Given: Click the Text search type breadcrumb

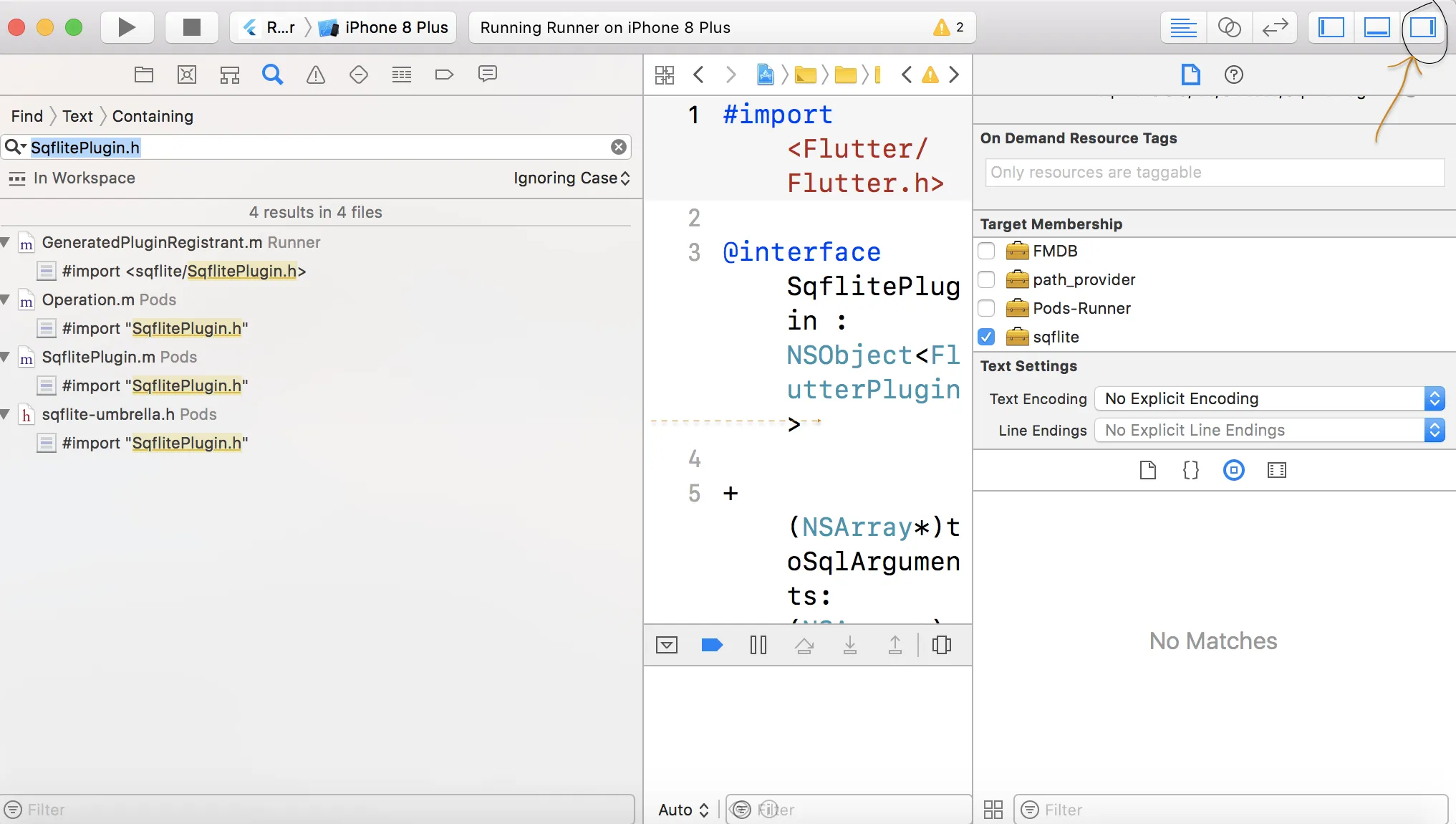Looking at the screenshot, I should [77, 116].
